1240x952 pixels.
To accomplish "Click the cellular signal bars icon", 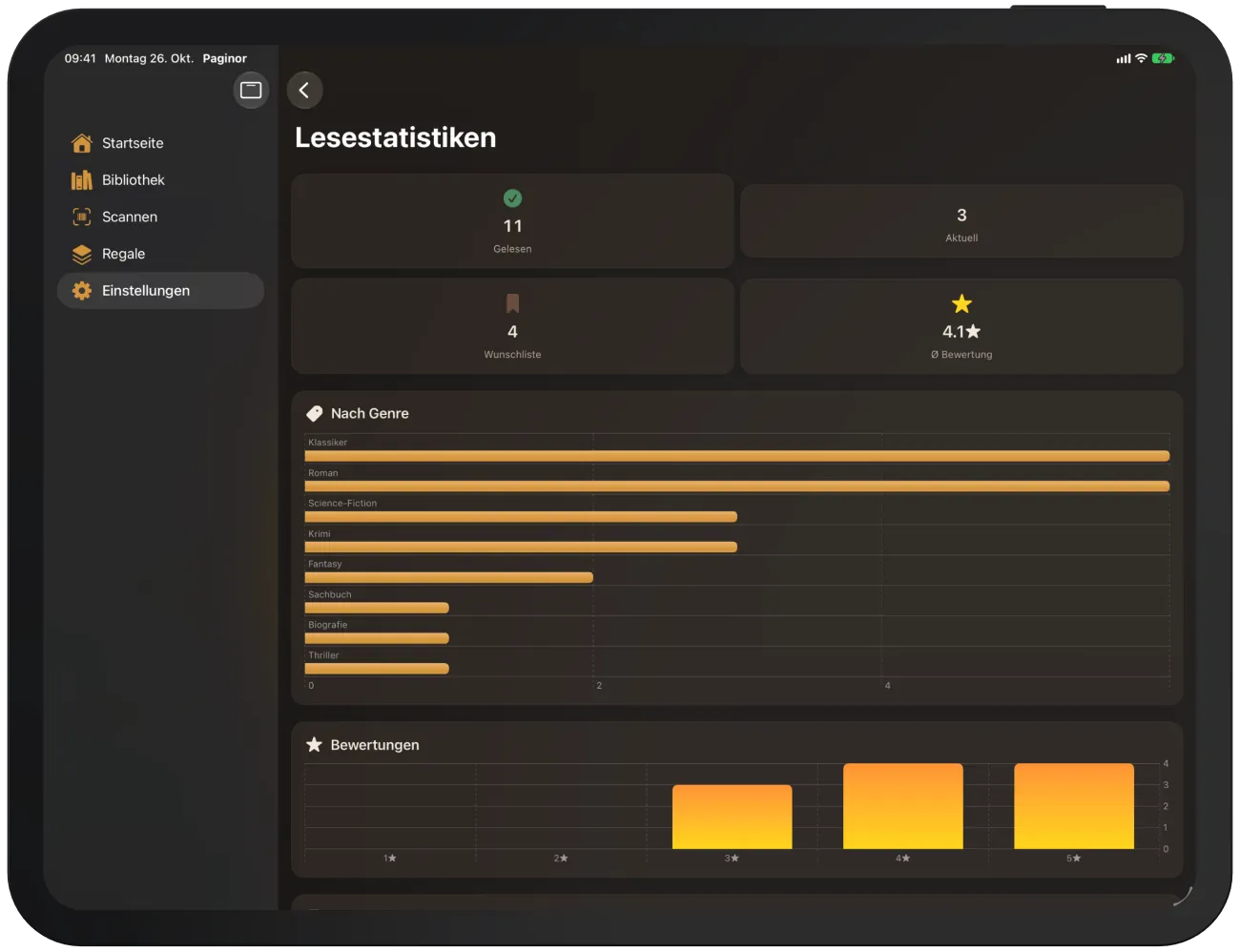I will (x=1124, y=59).
